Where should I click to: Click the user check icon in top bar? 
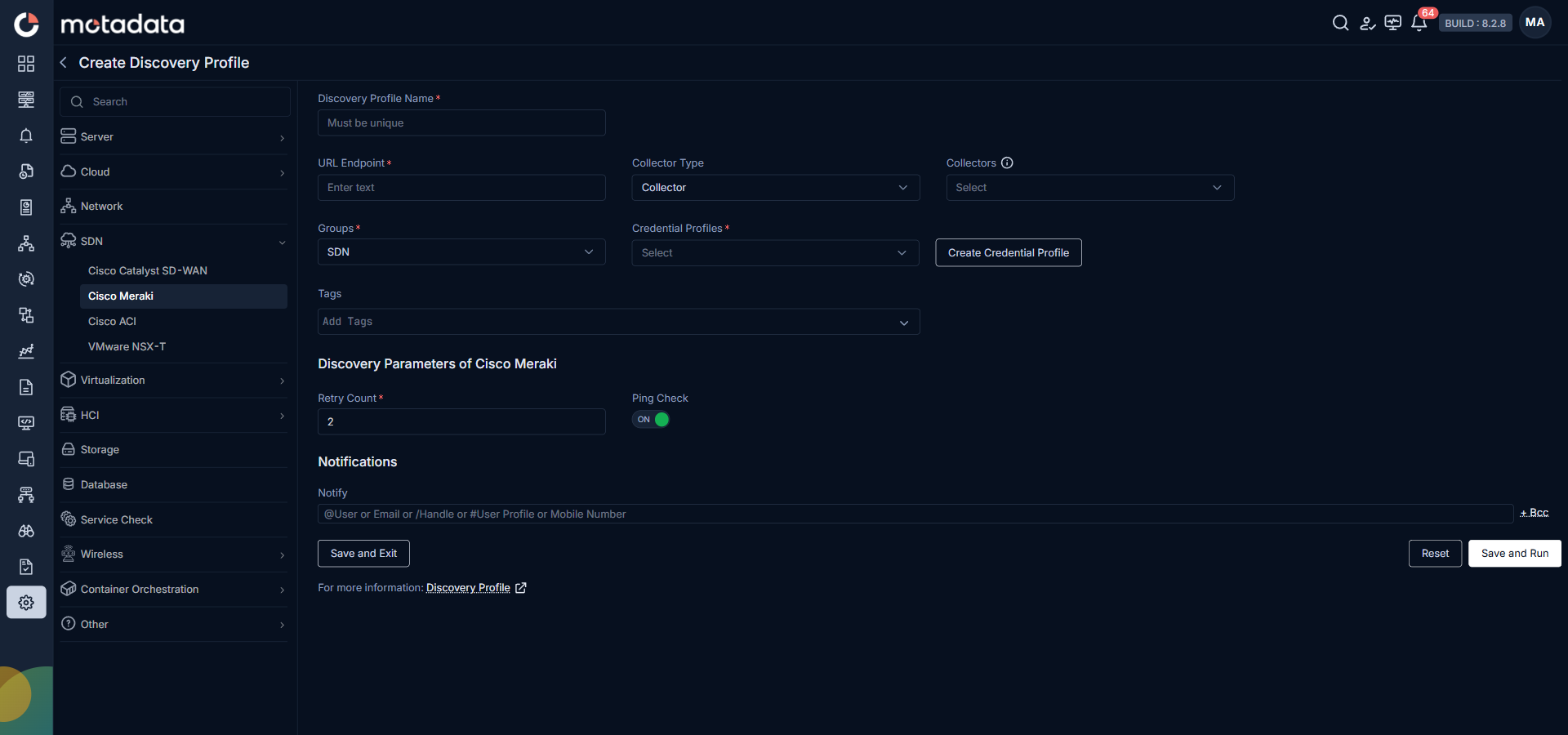[1367, 23]
